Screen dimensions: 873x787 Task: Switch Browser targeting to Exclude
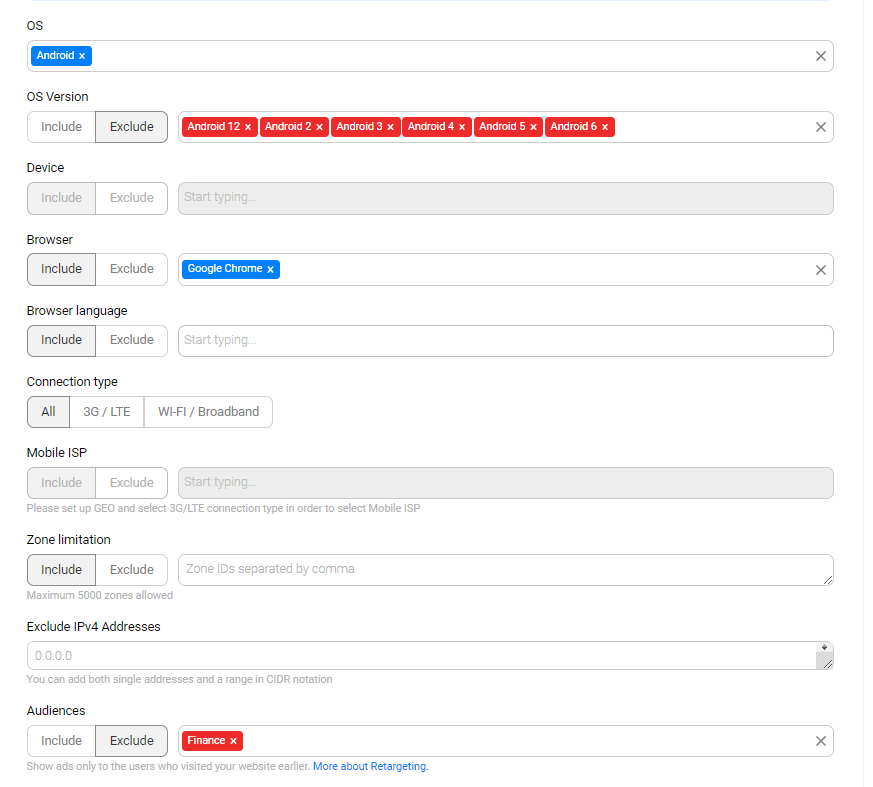pyautogui.click(x=131, y=268)
